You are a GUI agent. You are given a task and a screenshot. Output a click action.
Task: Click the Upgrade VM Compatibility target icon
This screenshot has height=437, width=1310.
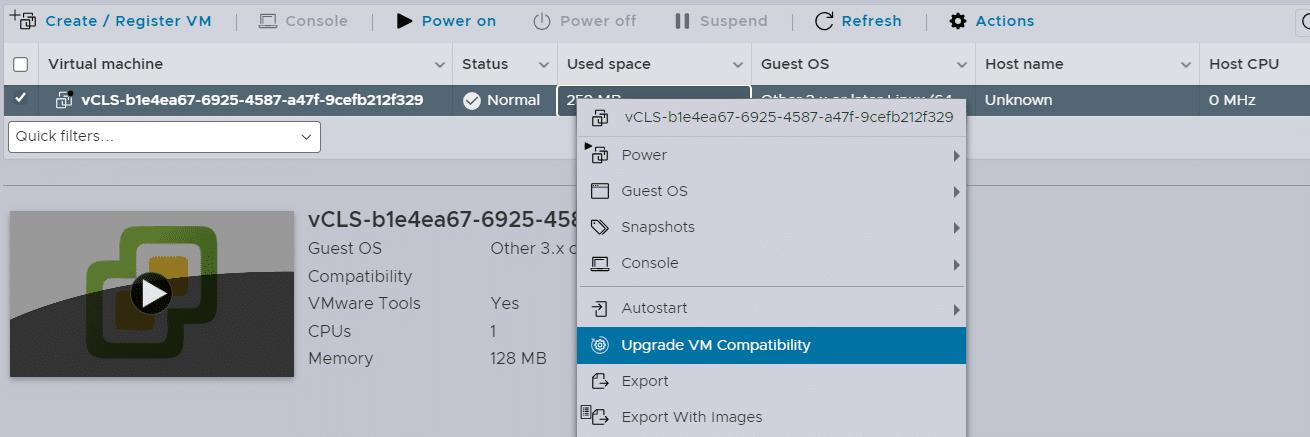pos(600,345)
